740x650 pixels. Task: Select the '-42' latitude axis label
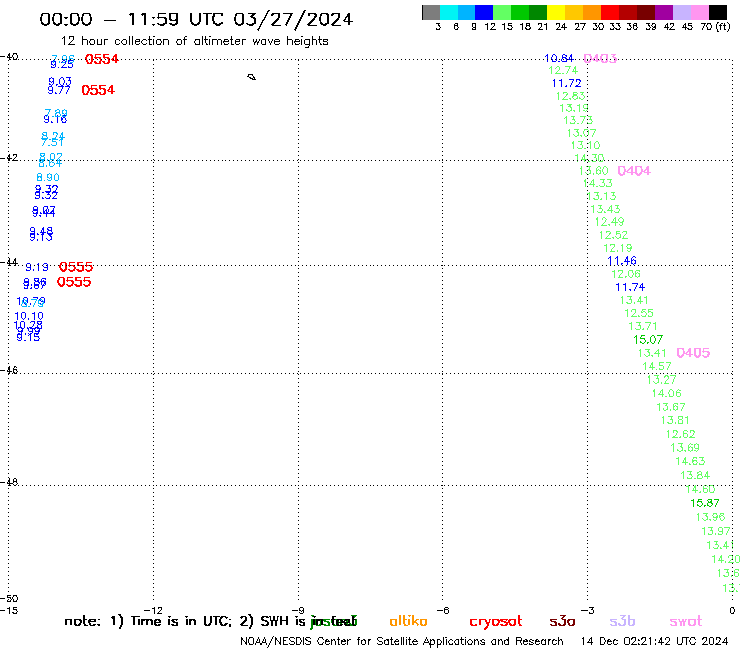(x=9, y=157)
